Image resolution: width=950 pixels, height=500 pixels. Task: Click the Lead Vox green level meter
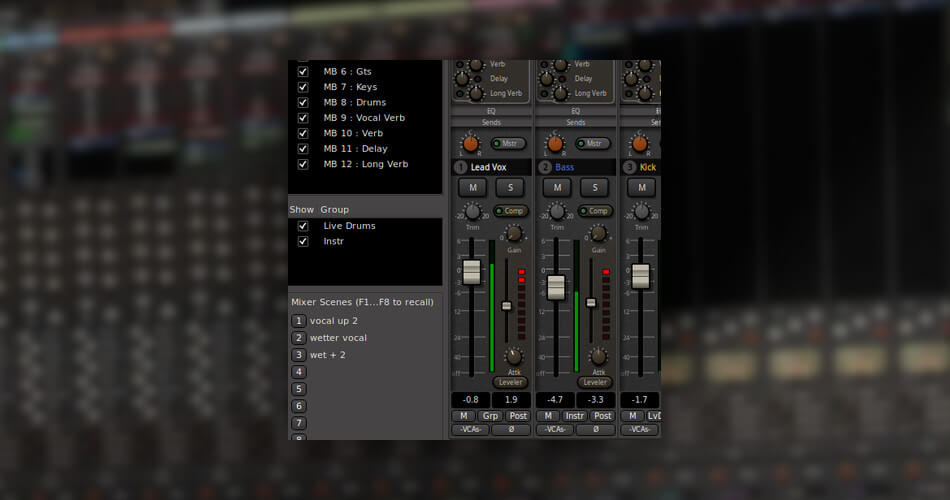point(492,306)
